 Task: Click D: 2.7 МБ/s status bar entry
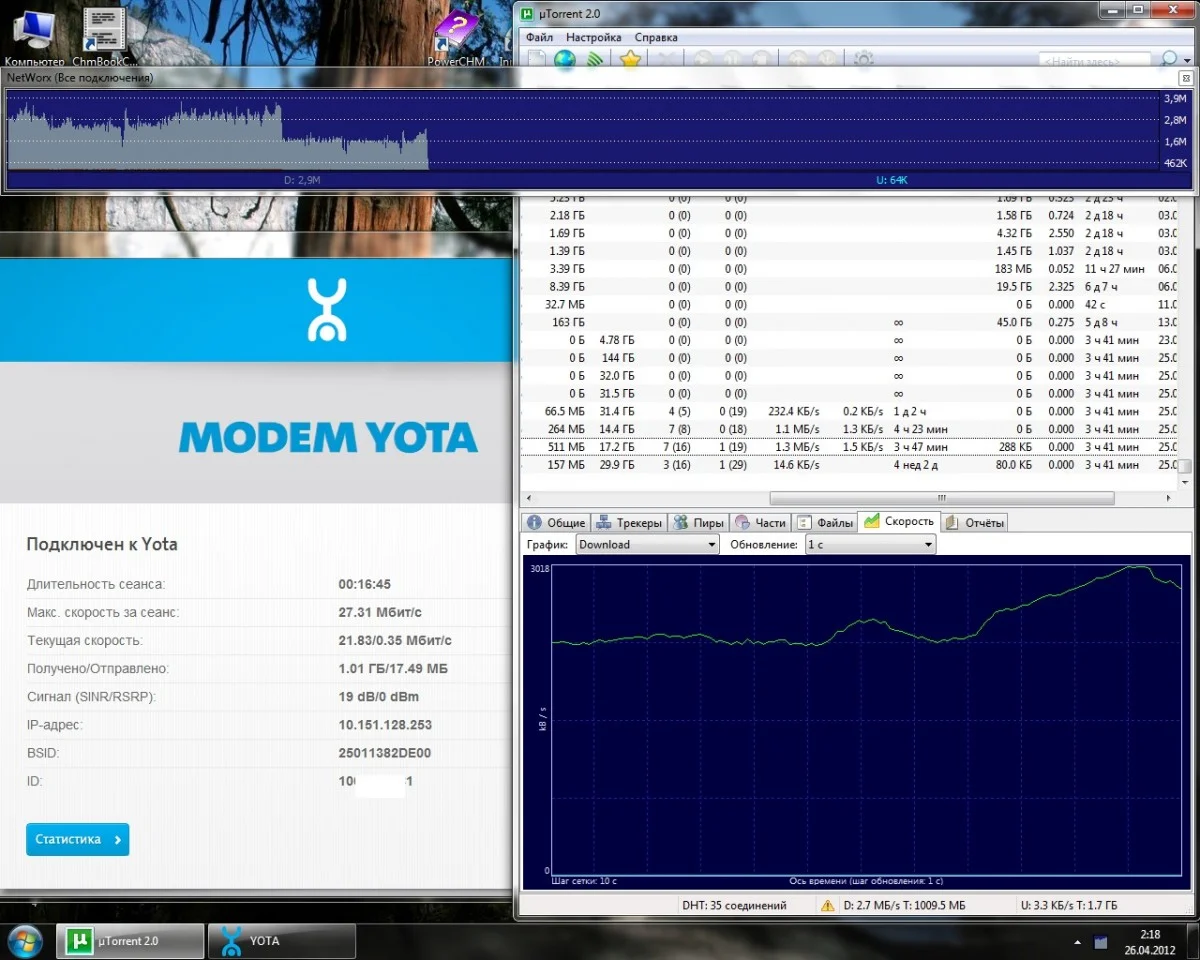point(905,905)
